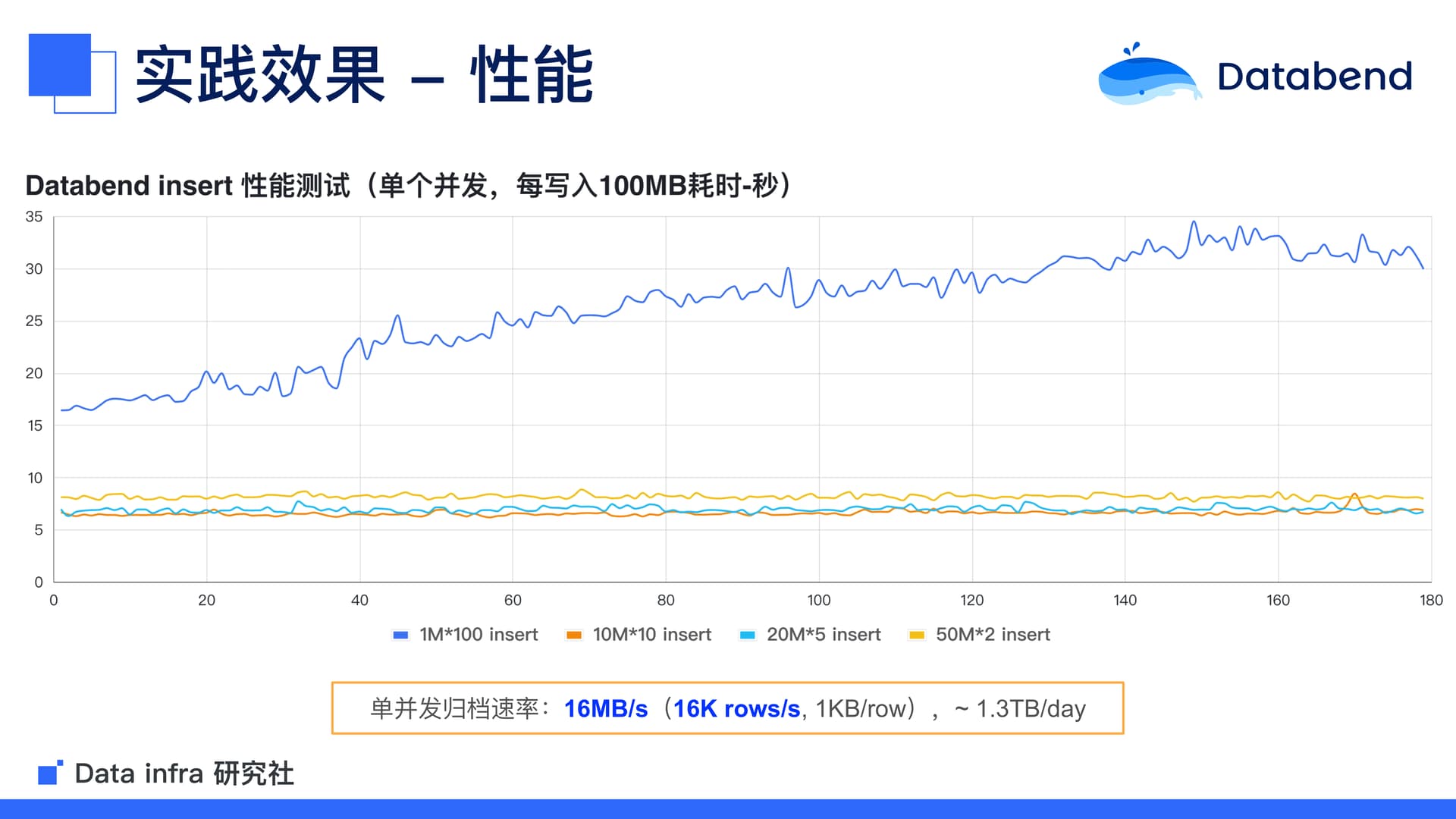
Task: Click the slide title '实践效果 – 性能'
Action: [364, 74]
